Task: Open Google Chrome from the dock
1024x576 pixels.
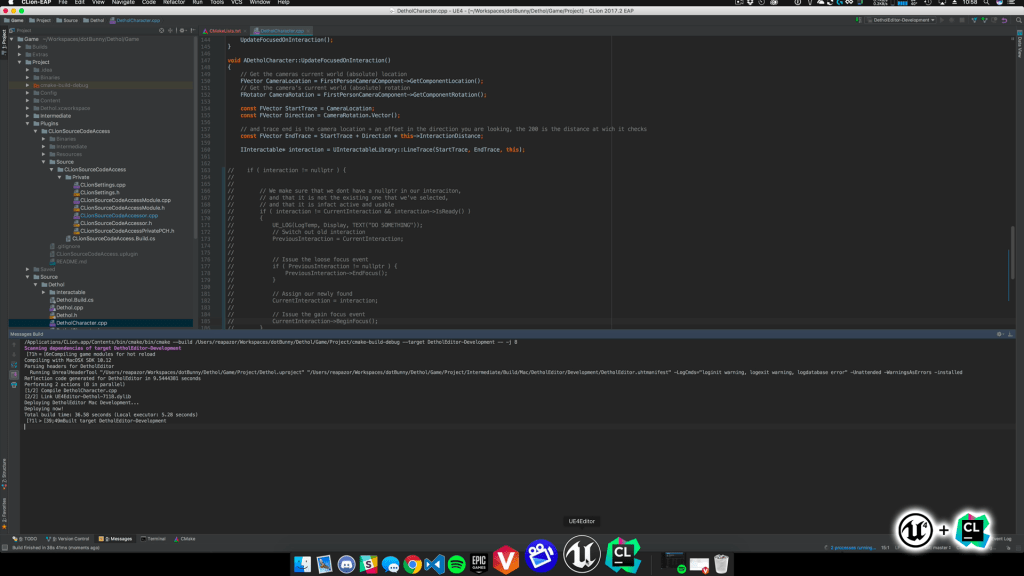Action: (412, 565)
